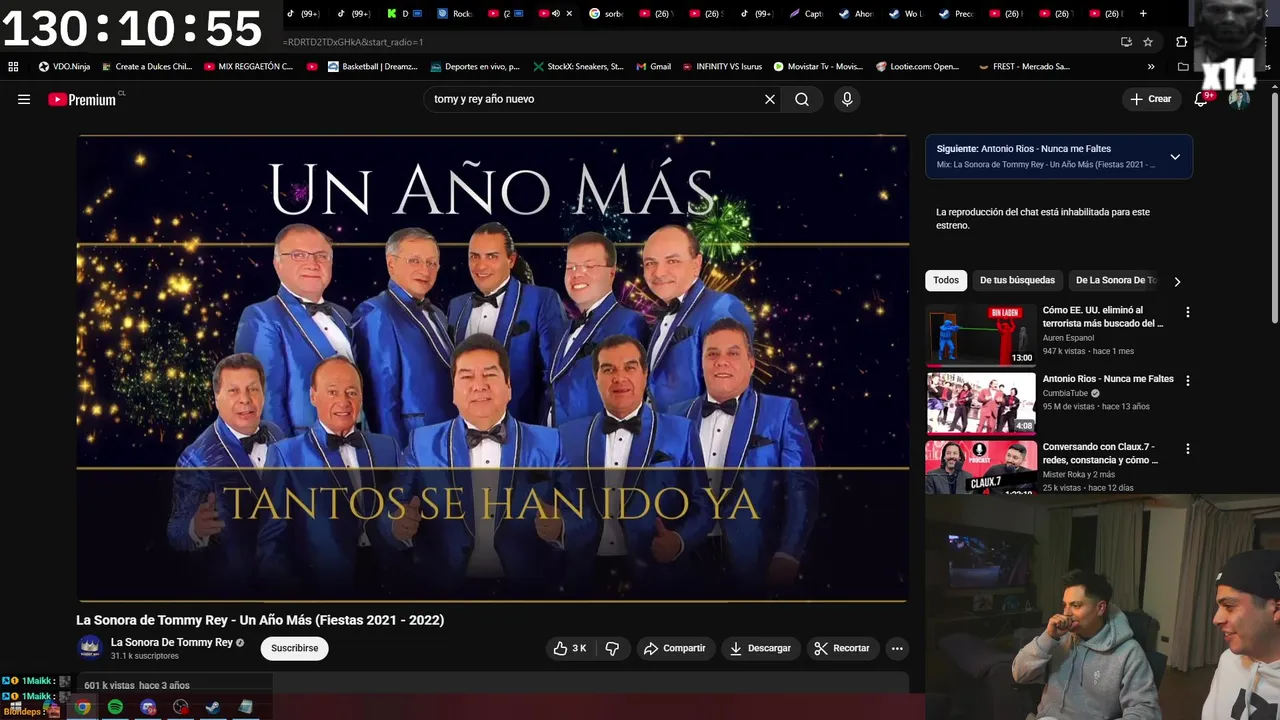
Task: Open the Movistar Tv bookmark
Action: pos(818,67)
